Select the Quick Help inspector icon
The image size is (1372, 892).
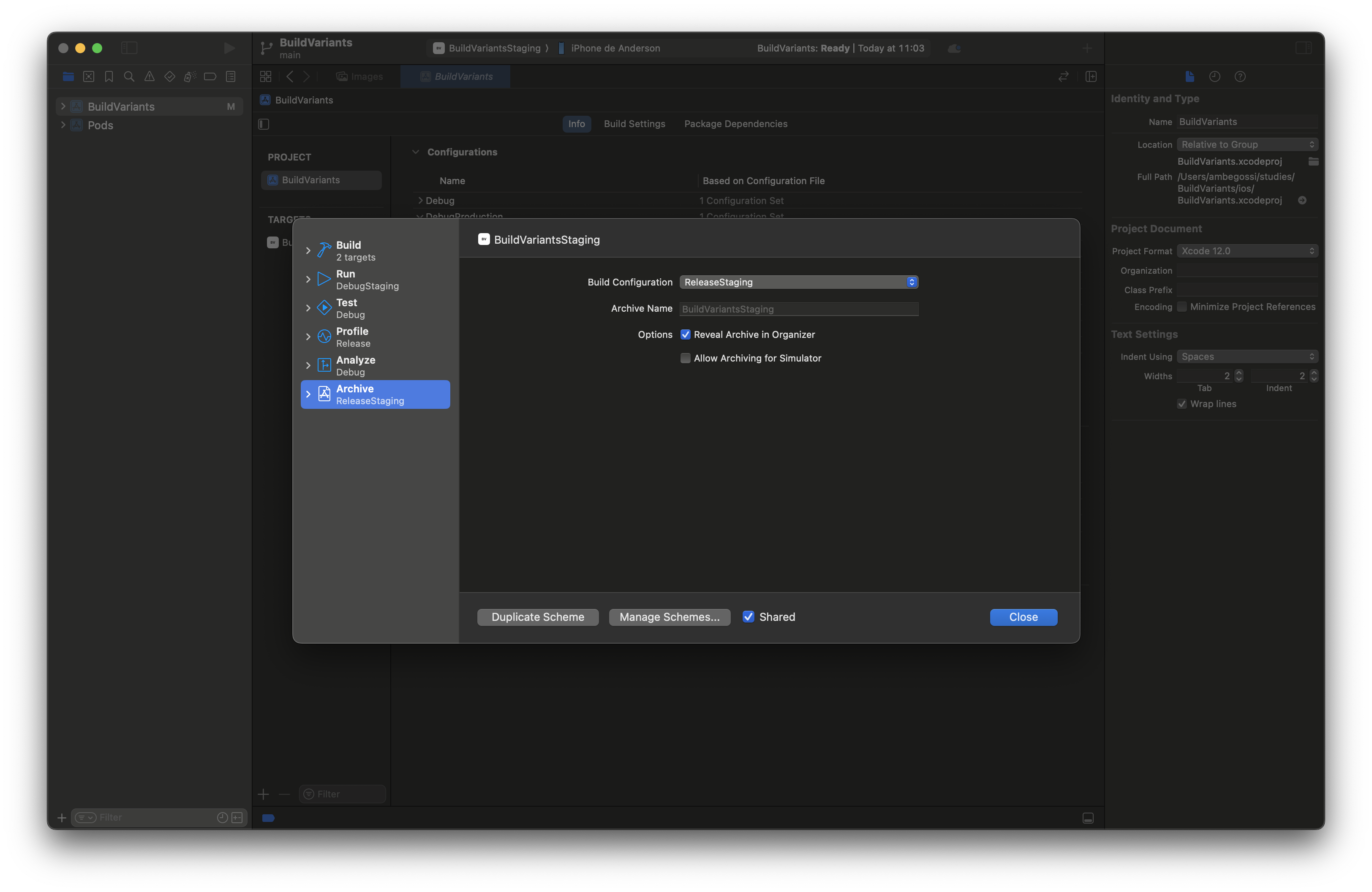[x=1240, y=76]
